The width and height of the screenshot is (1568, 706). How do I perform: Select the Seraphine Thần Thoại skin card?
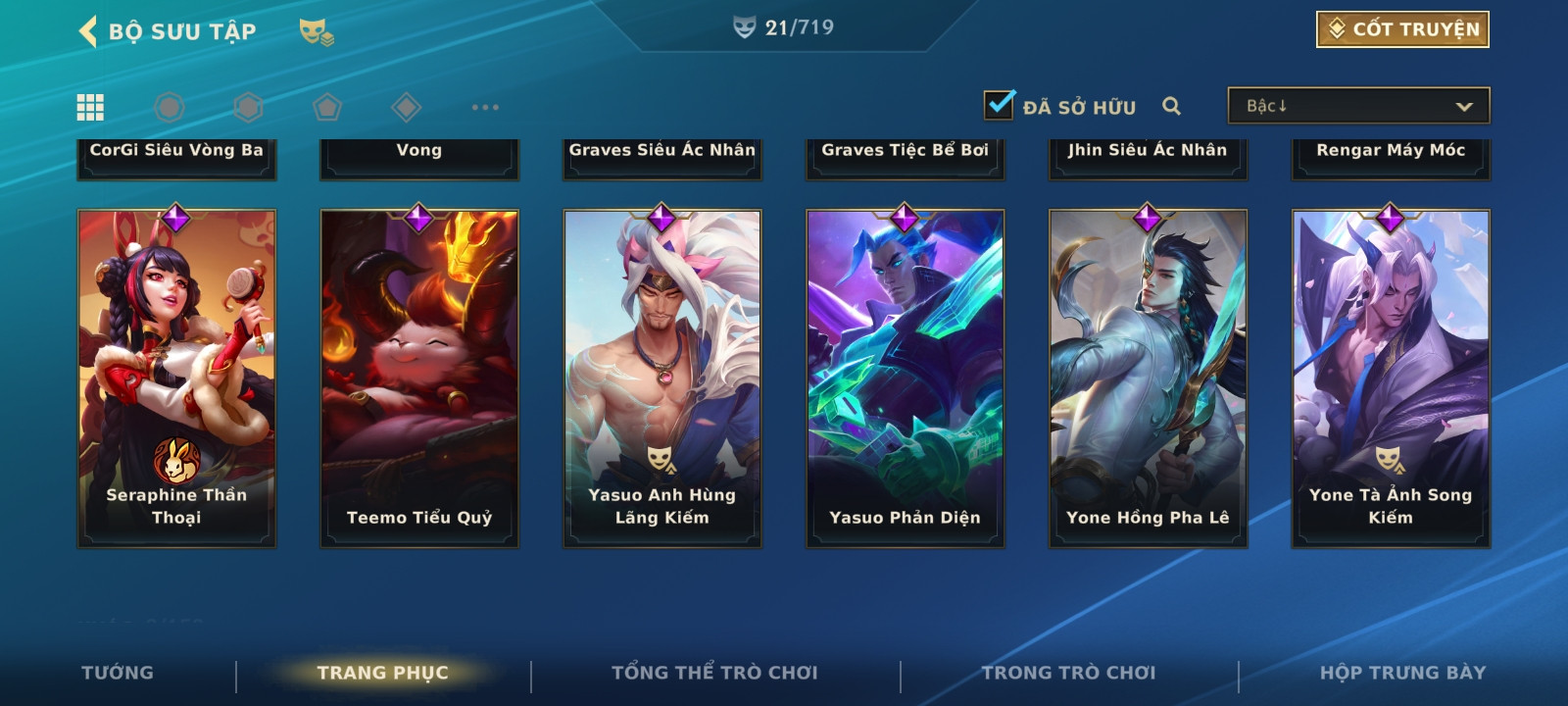[x=176, y=378]
